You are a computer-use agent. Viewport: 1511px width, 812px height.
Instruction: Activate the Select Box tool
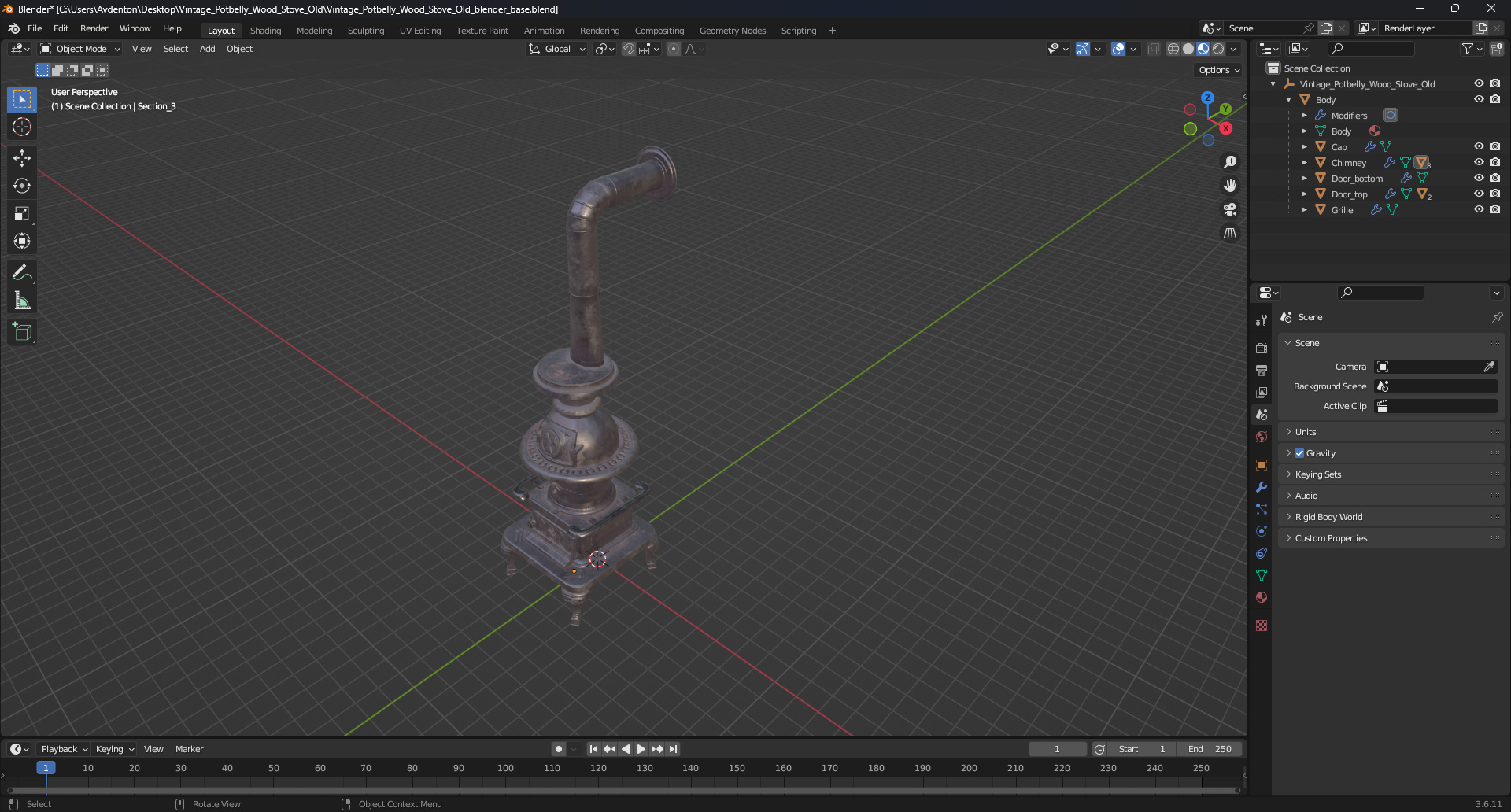point(22,99)
